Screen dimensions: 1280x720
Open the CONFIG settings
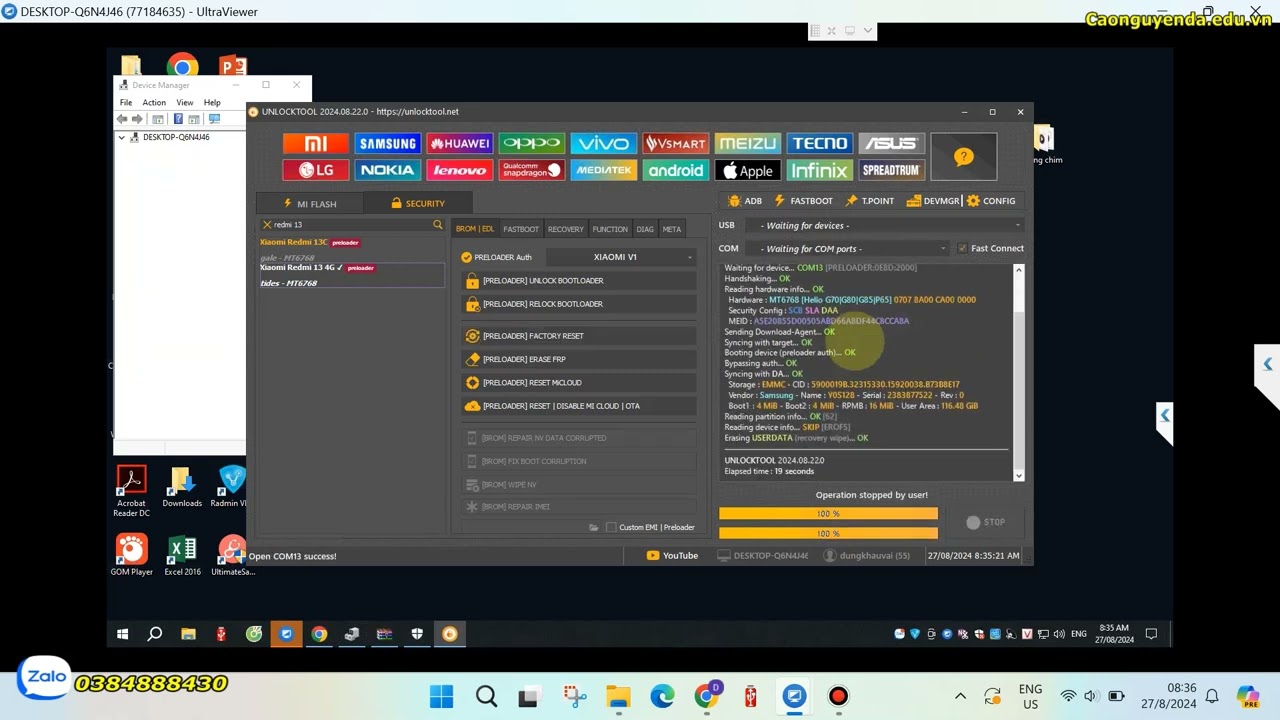click(991, 201)
